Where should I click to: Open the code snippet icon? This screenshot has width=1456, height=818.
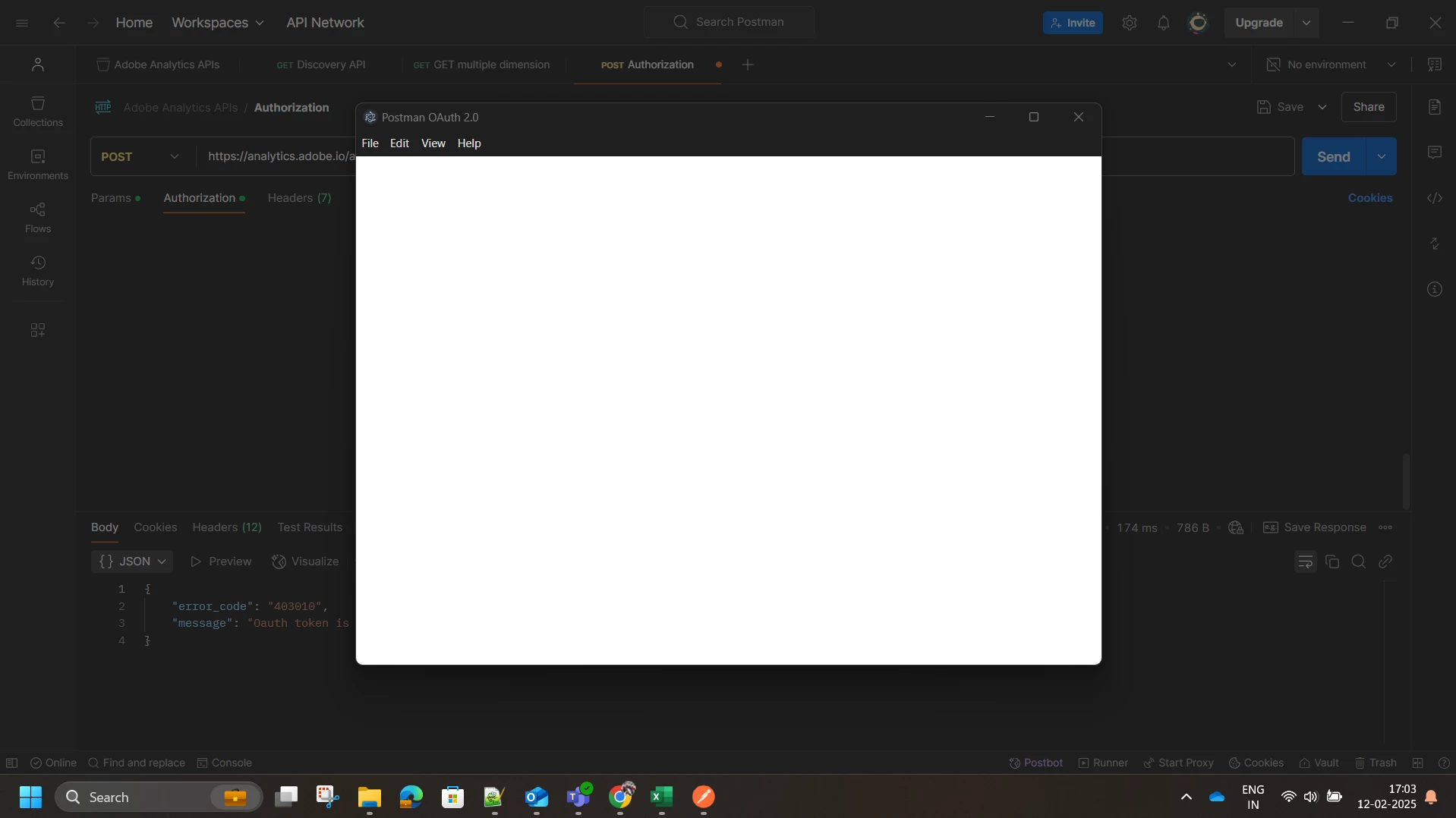tap(1435, 198)
